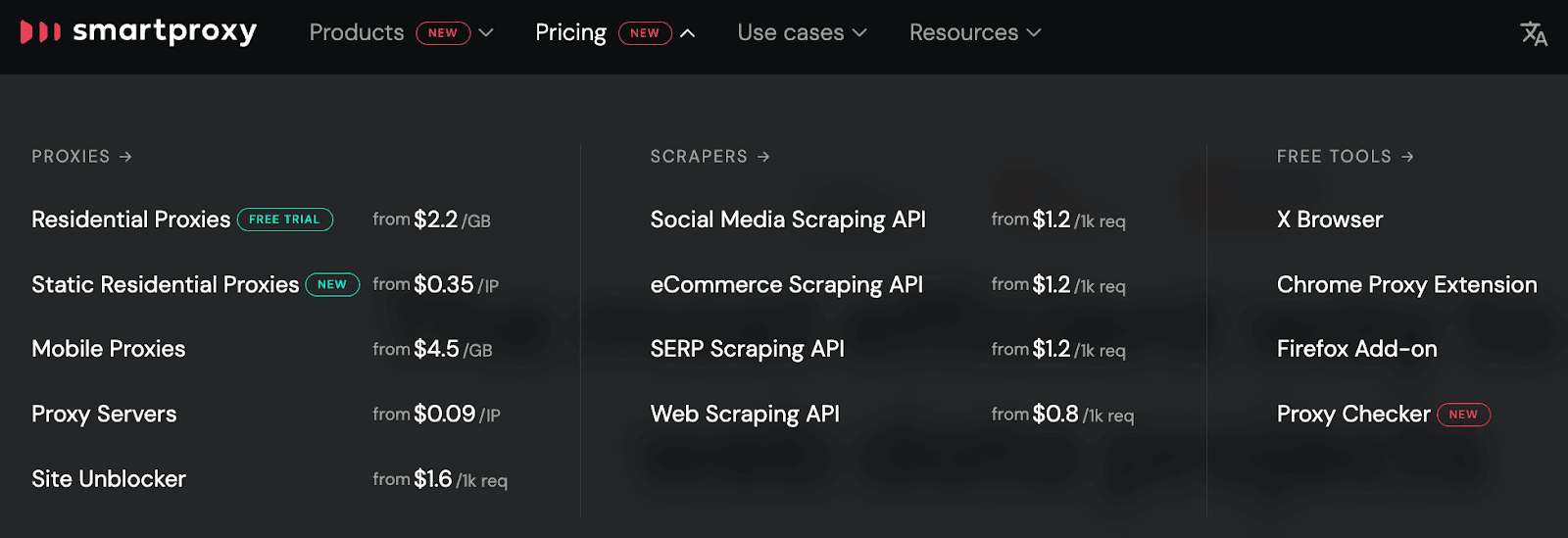Click Social Media Scraping API price $1.2
The height and width of the screenshot is (538, 1568).
pos(1058,220)
